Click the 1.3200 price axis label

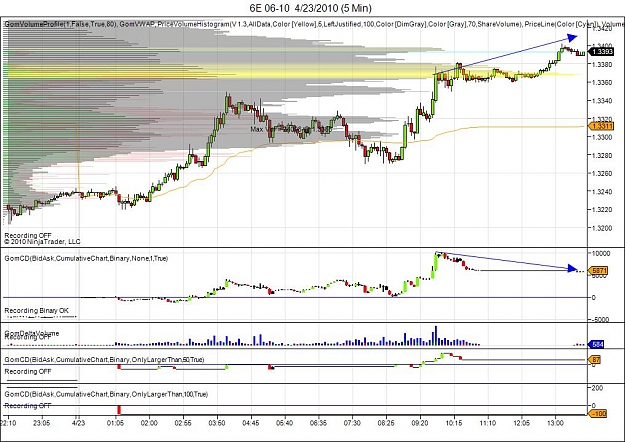[x=601, y=228]
